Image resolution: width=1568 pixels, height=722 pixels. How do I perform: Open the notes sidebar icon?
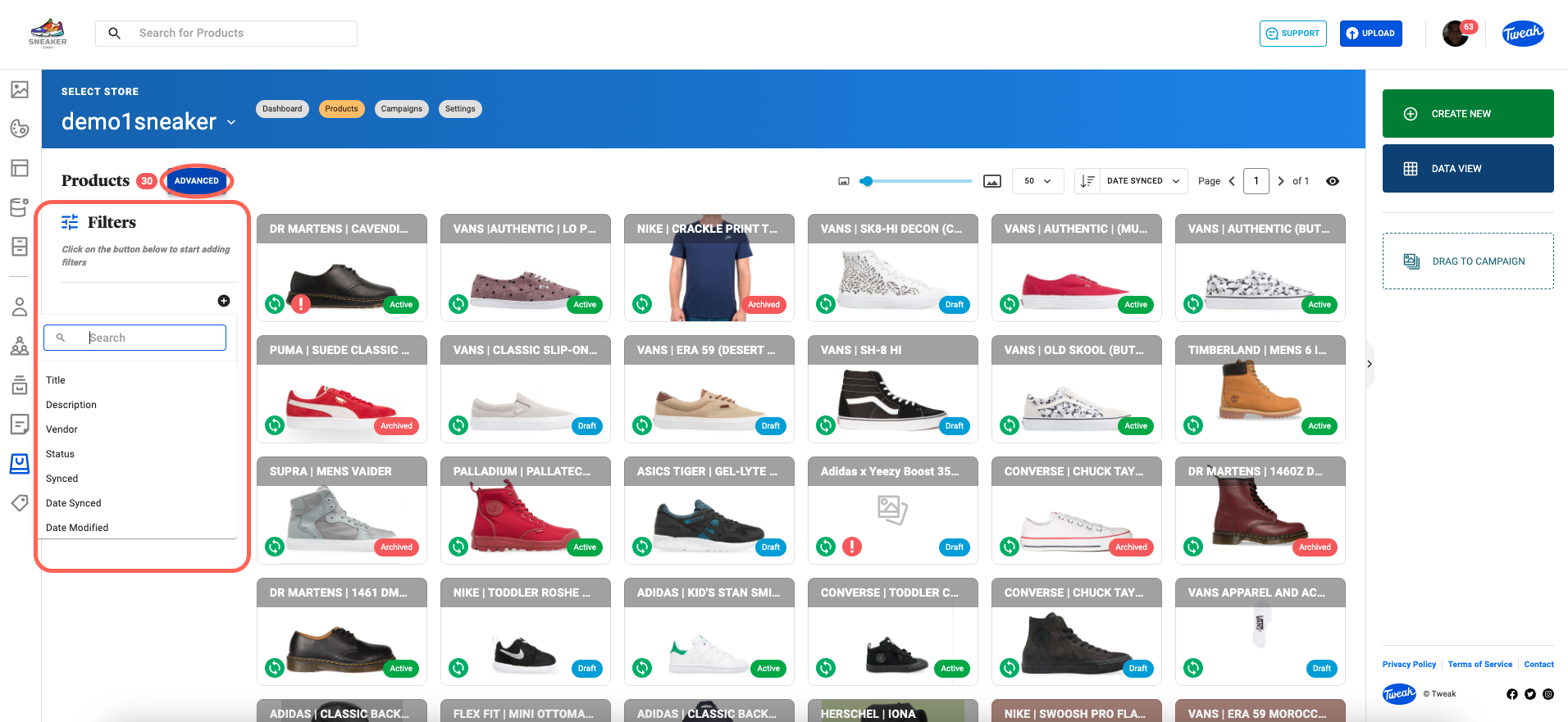(20, 424)
